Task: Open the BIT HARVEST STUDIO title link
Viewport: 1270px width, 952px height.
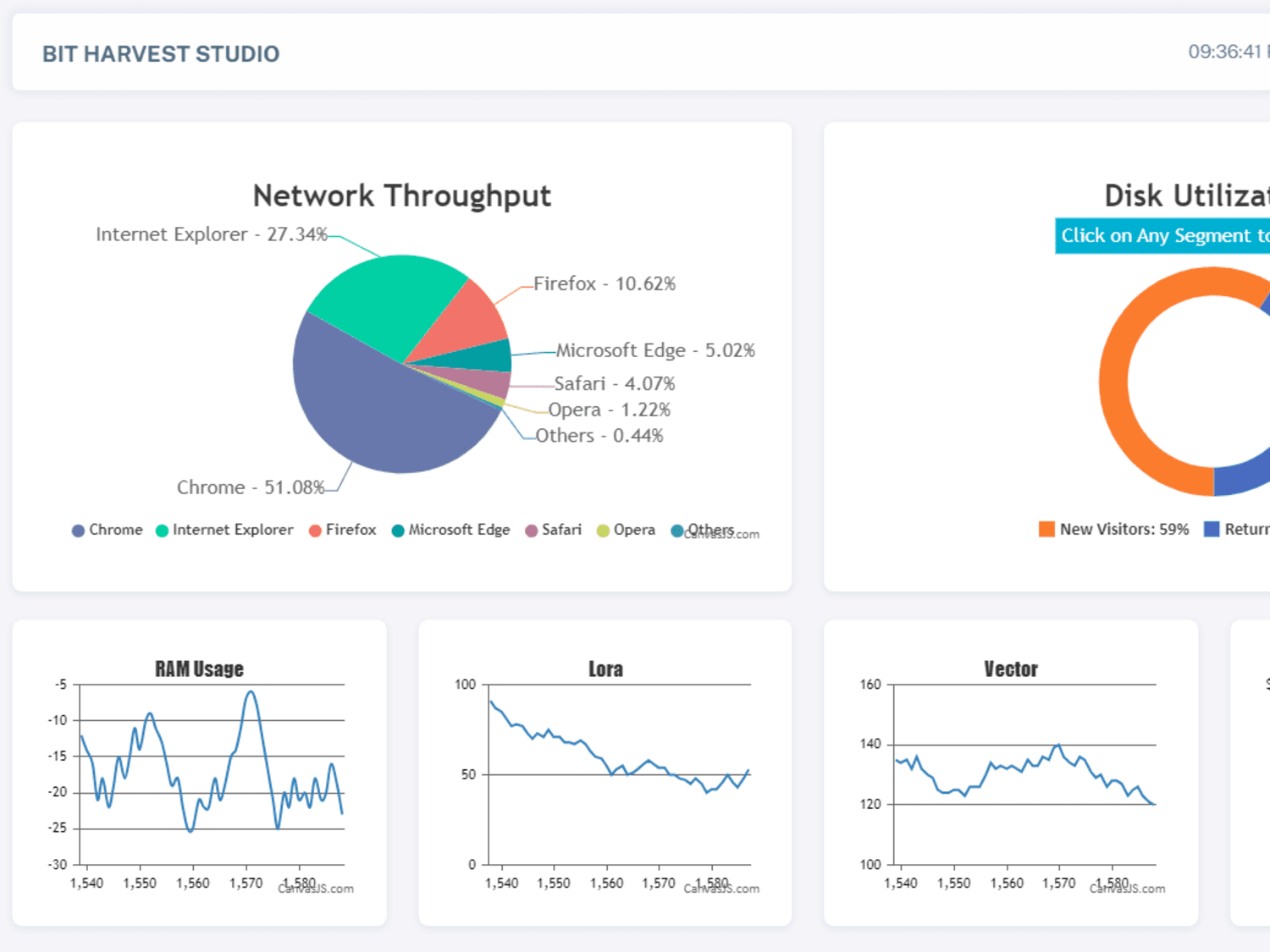Action: point(161,53)
